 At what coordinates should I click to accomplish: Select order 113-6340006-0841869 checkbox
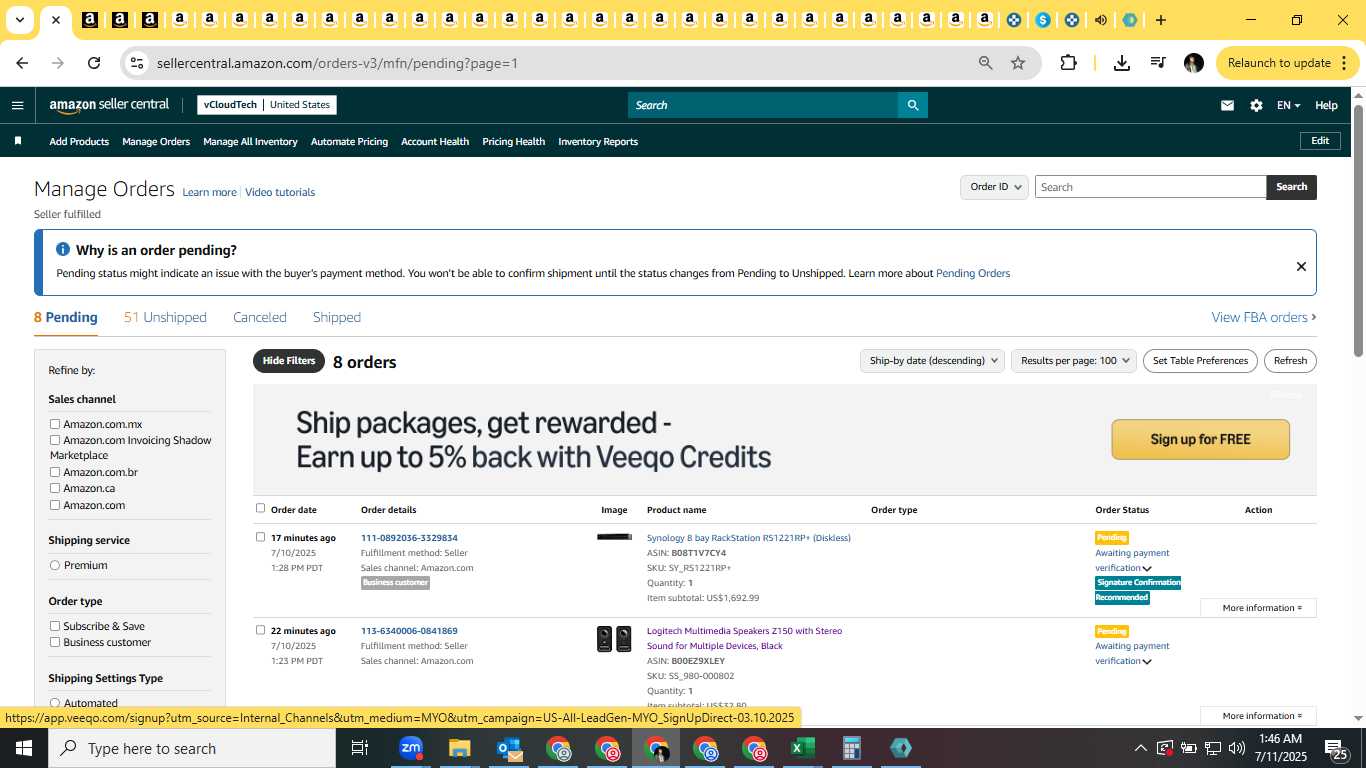pyautogui.click(x=261, y=630)
